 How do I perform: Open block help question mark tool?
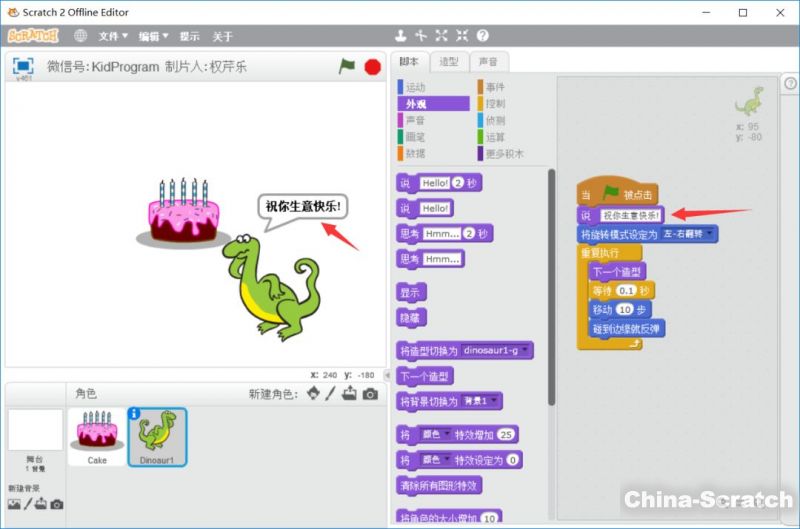point(483,36)
